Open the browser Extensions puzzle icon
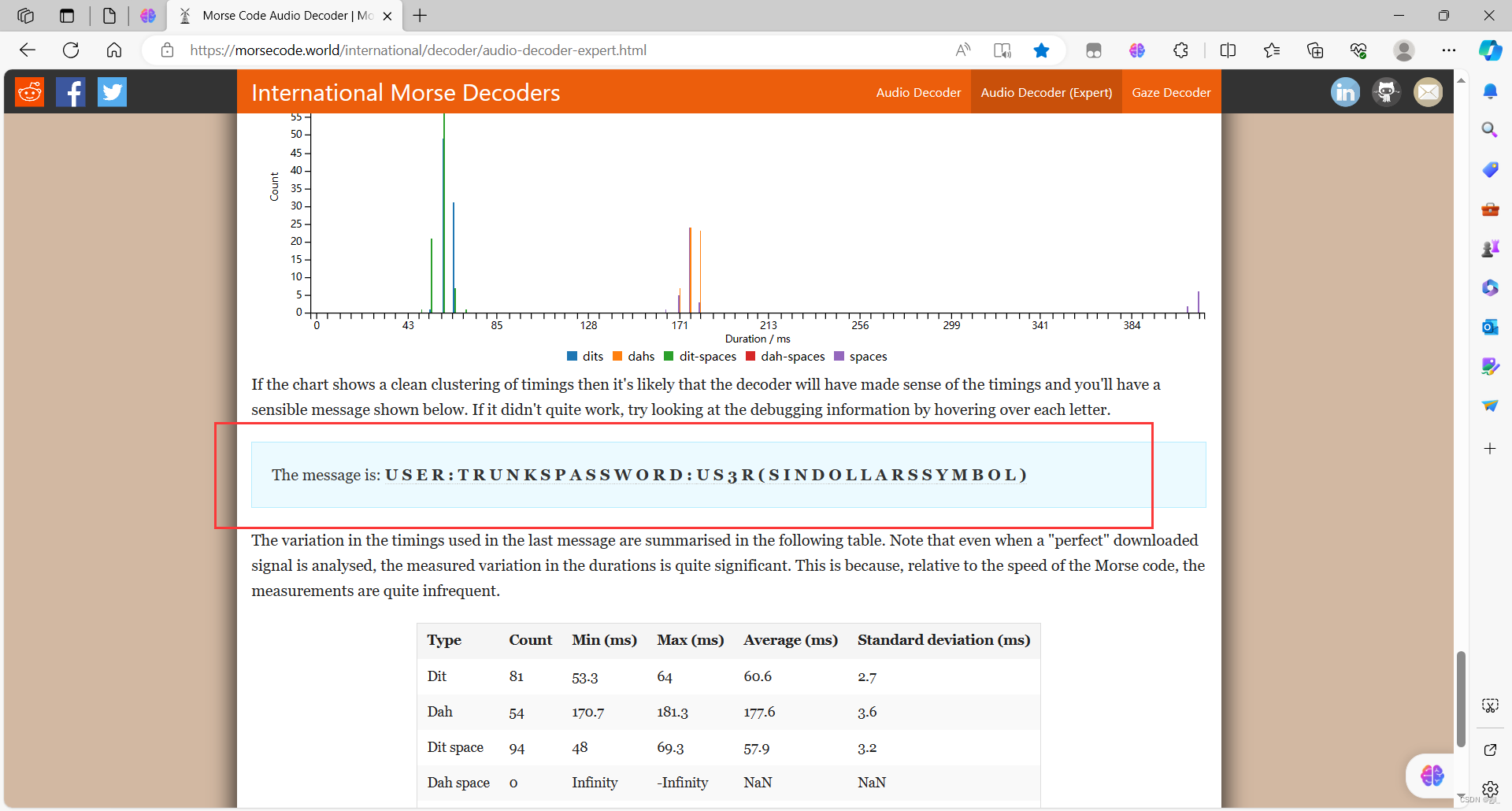The image size is (1512, 811). tap(1180, 50)
